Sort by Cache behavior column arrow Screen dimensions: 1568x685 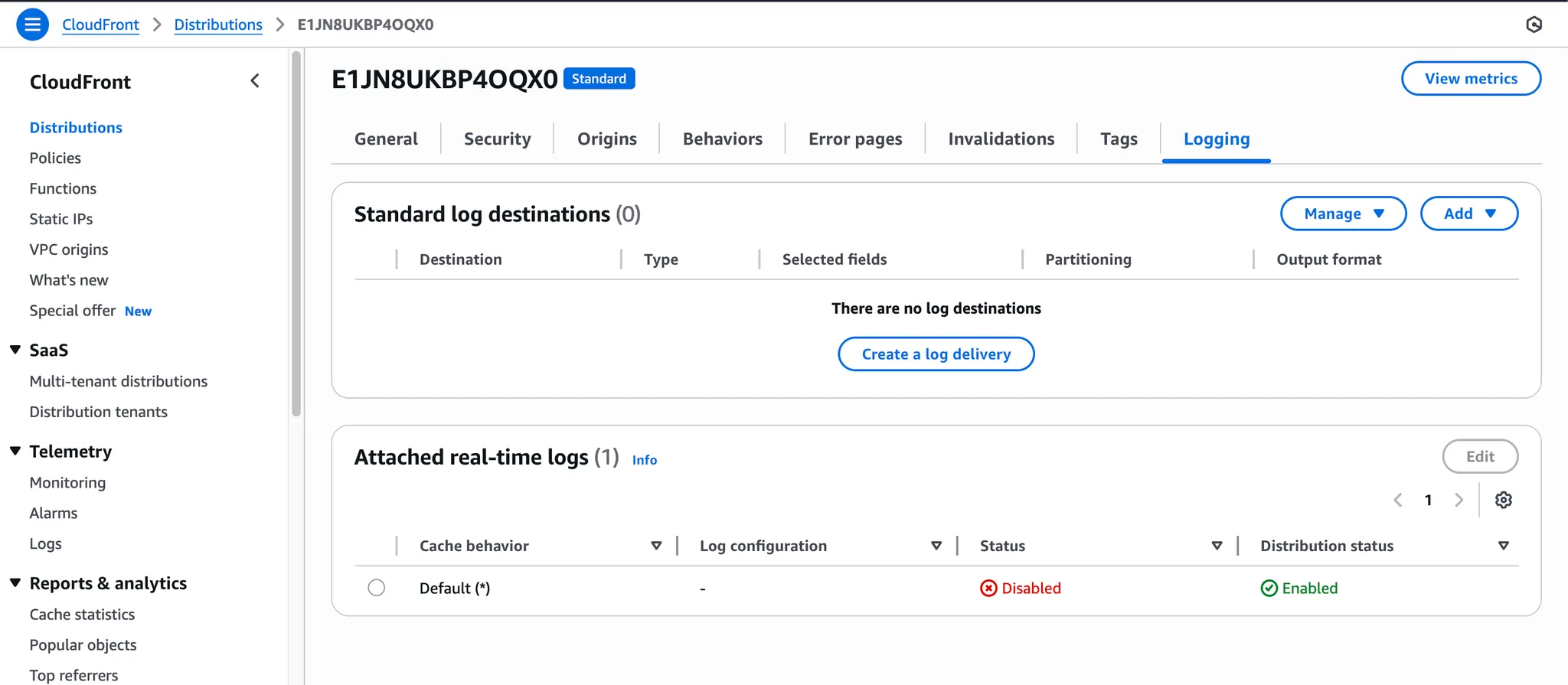point(656,546)
